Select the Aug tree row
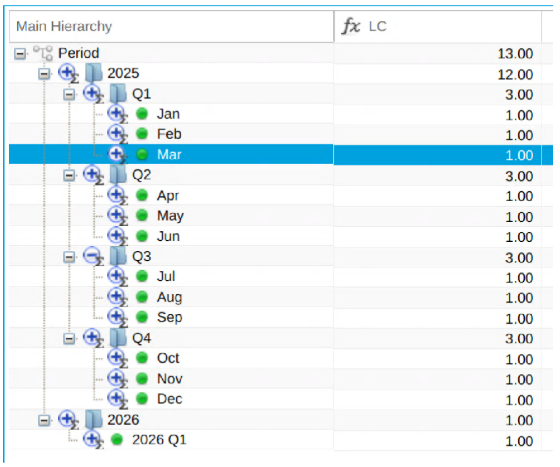The image size is (560, 467). (171, 297)
